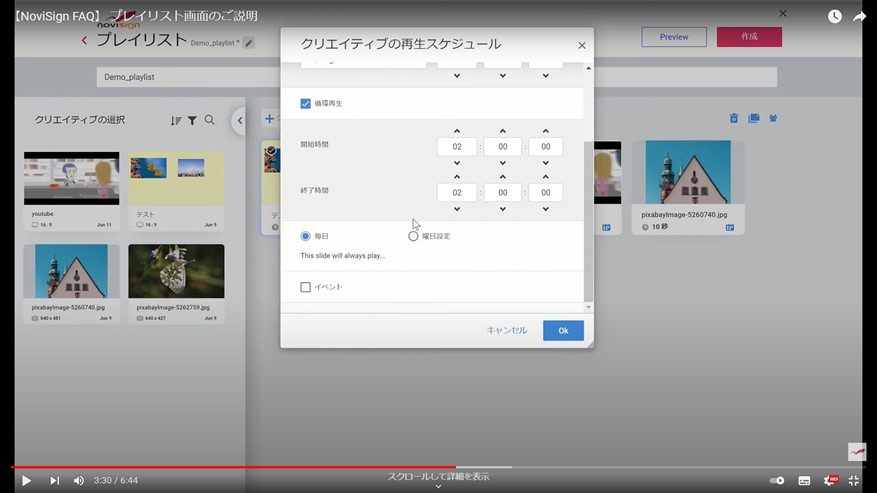This screenshot has width=877, height=493.
Task: Click the 終了時間 hour field
Action: point(457,192)
